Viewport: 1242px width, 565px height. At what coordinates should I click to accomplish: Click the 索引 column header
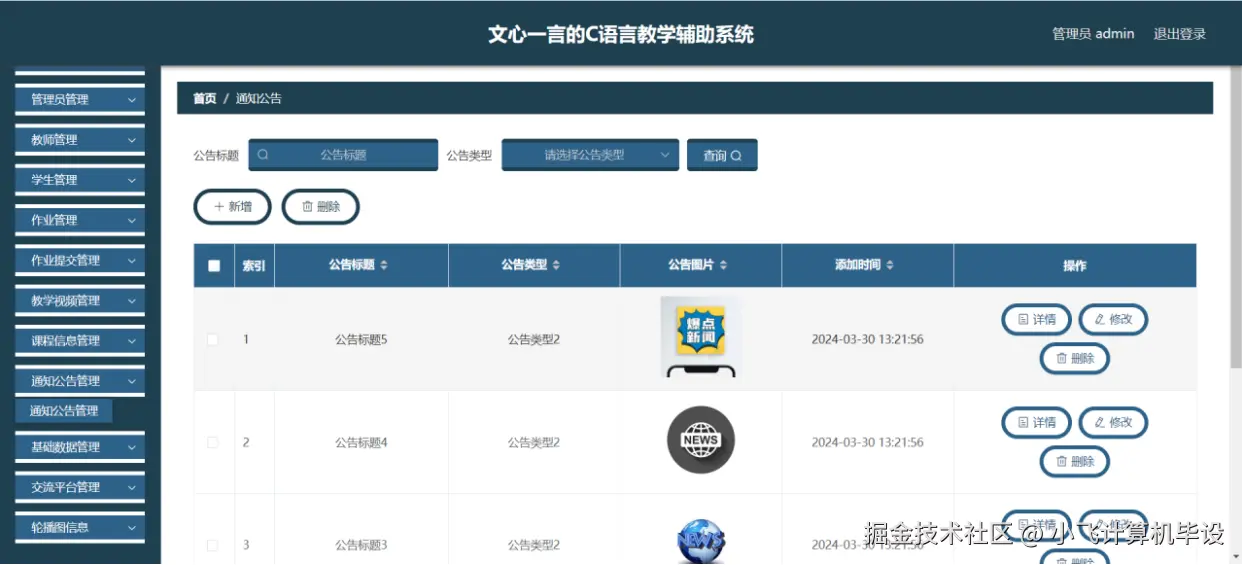pyautogui.click(x=254, y=266)
